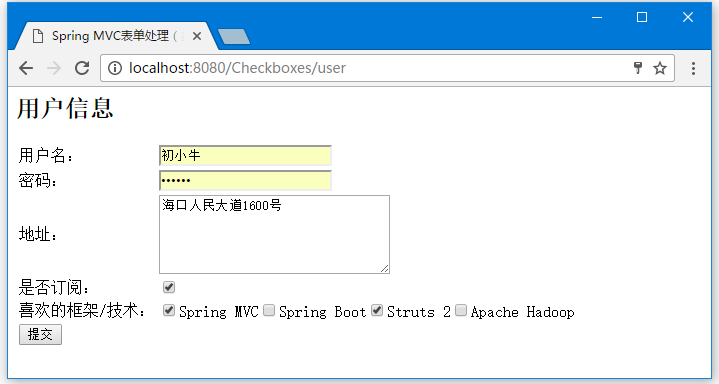Click the 密码 password field
This screenshot has width=719, height=384.
click(245, 180)
